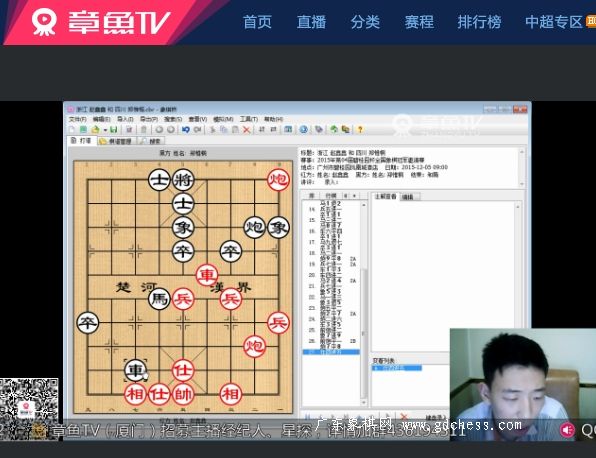Image resolution: width=596 pixels, height=458 pixels.
Task: Go to 首页 in site navigation
Action: pyautogui.click(x=257, y=22)
